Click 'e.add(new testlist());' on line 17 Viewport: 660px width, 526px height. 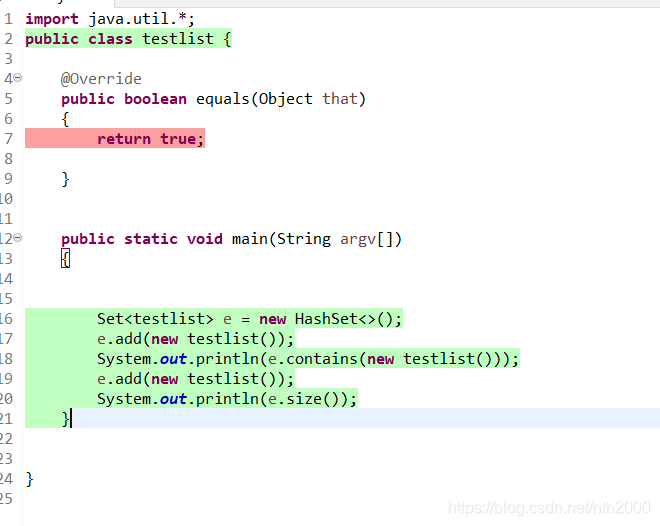[x=195, y=339]
